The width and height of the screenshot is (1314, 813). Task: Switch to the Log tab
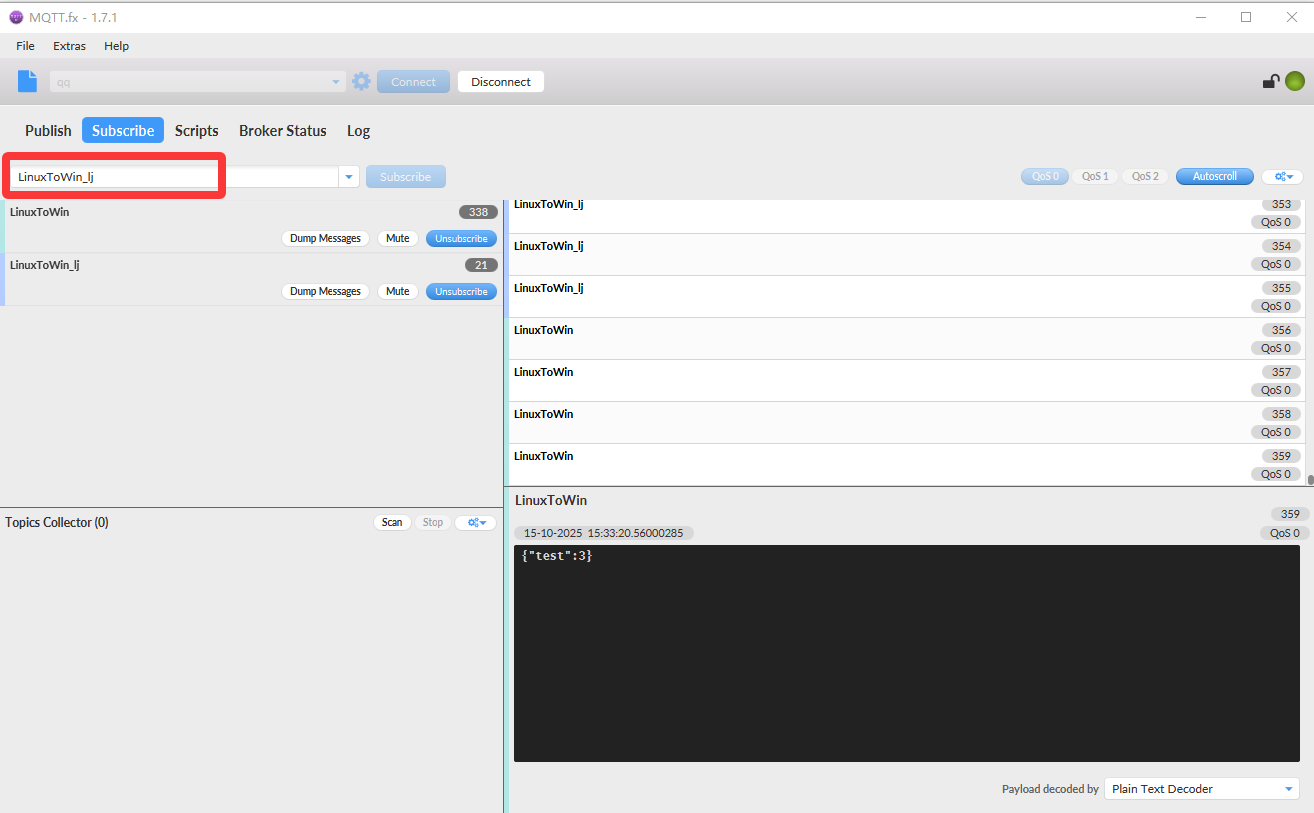(358, 131)
